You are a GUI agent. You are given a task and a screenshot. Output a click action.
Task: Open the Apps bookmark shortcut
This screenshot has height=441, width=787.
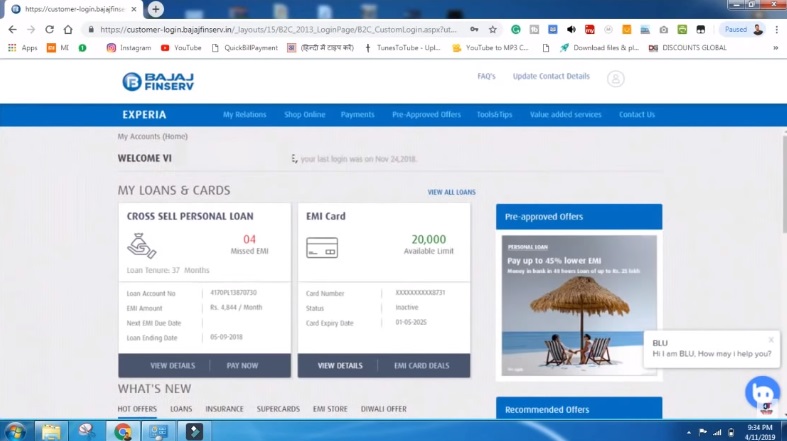coord(23,48)
